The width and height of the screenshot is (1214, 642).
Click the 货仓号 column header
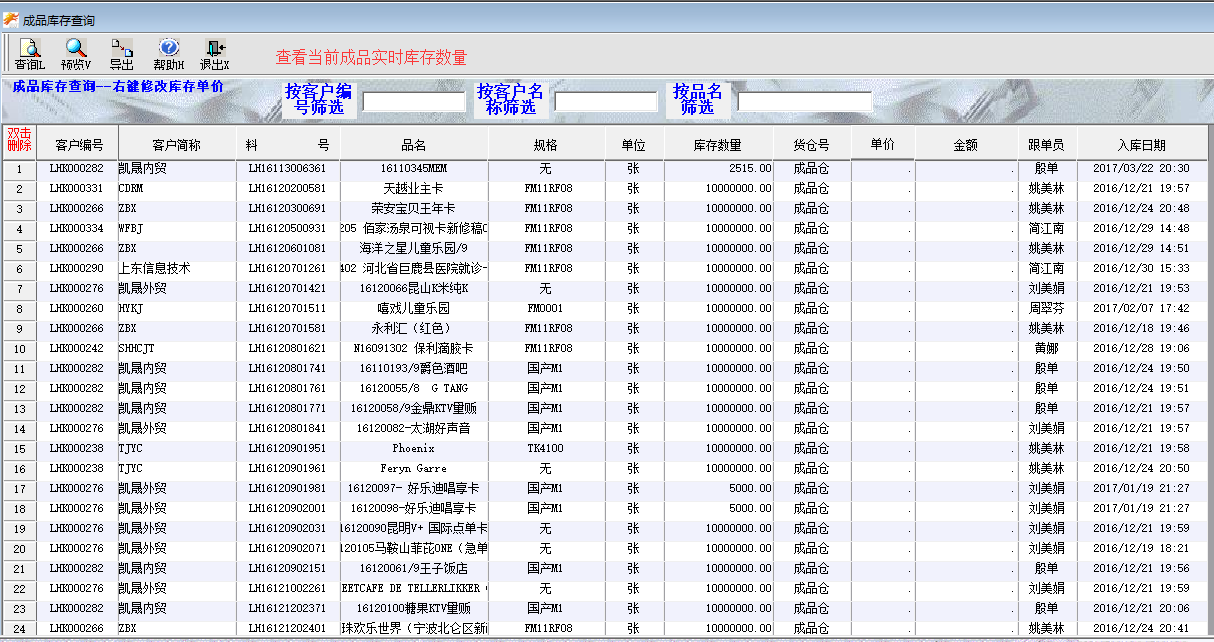click(811, 145)
